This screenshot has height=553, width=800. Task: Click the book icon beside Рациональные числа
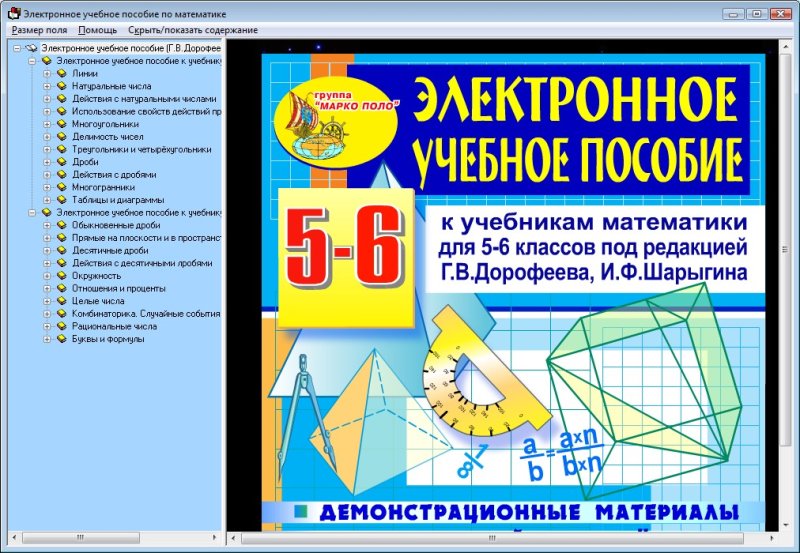coord(62,326)
